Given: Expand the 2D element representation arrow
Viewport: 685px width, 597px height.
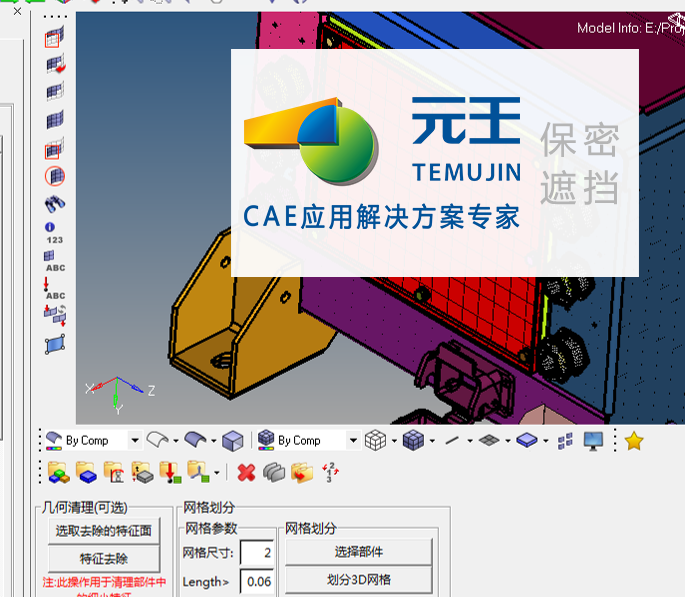Looking at the screenshot, I should click(x=508, y=441).
